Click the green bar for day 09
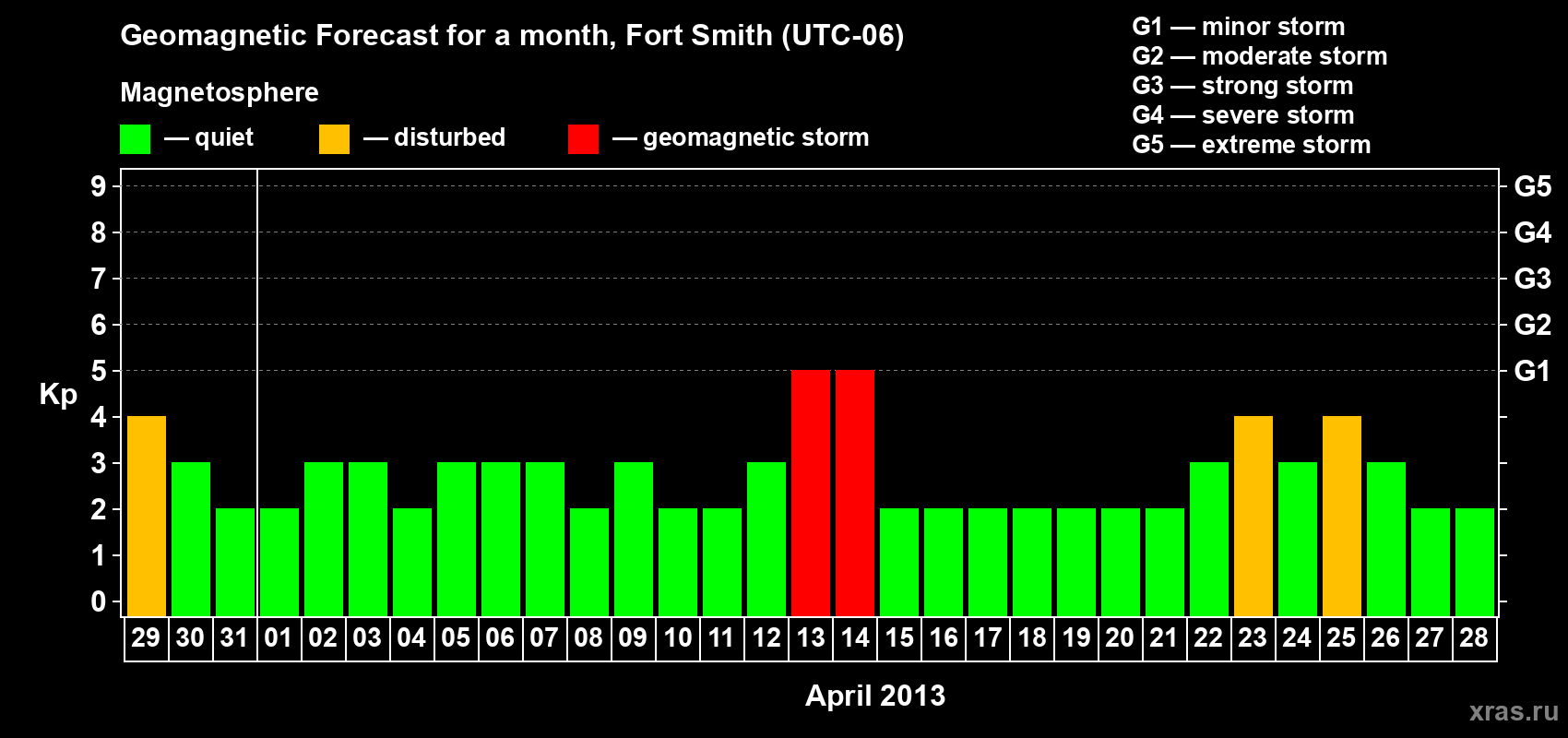Screen dimensions: 1568x738 634,539
